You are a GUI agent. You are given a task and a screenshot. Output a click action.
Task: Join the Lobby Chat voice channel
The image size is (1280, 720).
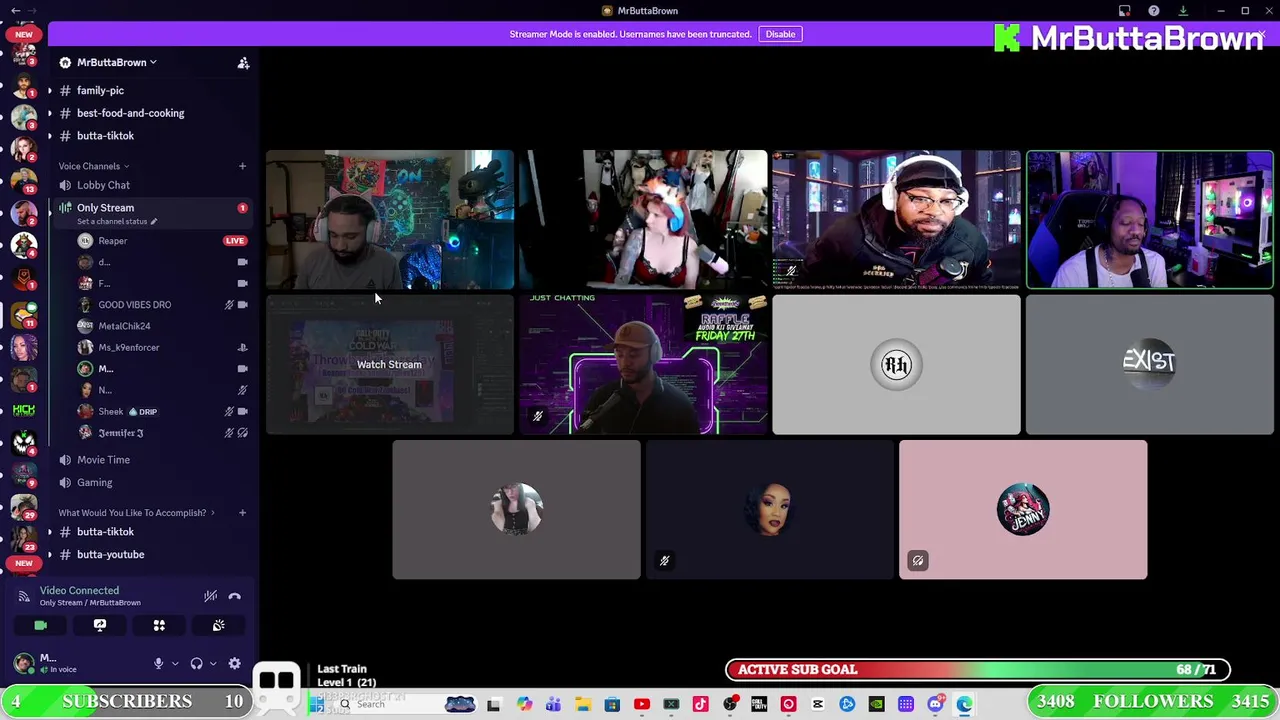(103, 185)
